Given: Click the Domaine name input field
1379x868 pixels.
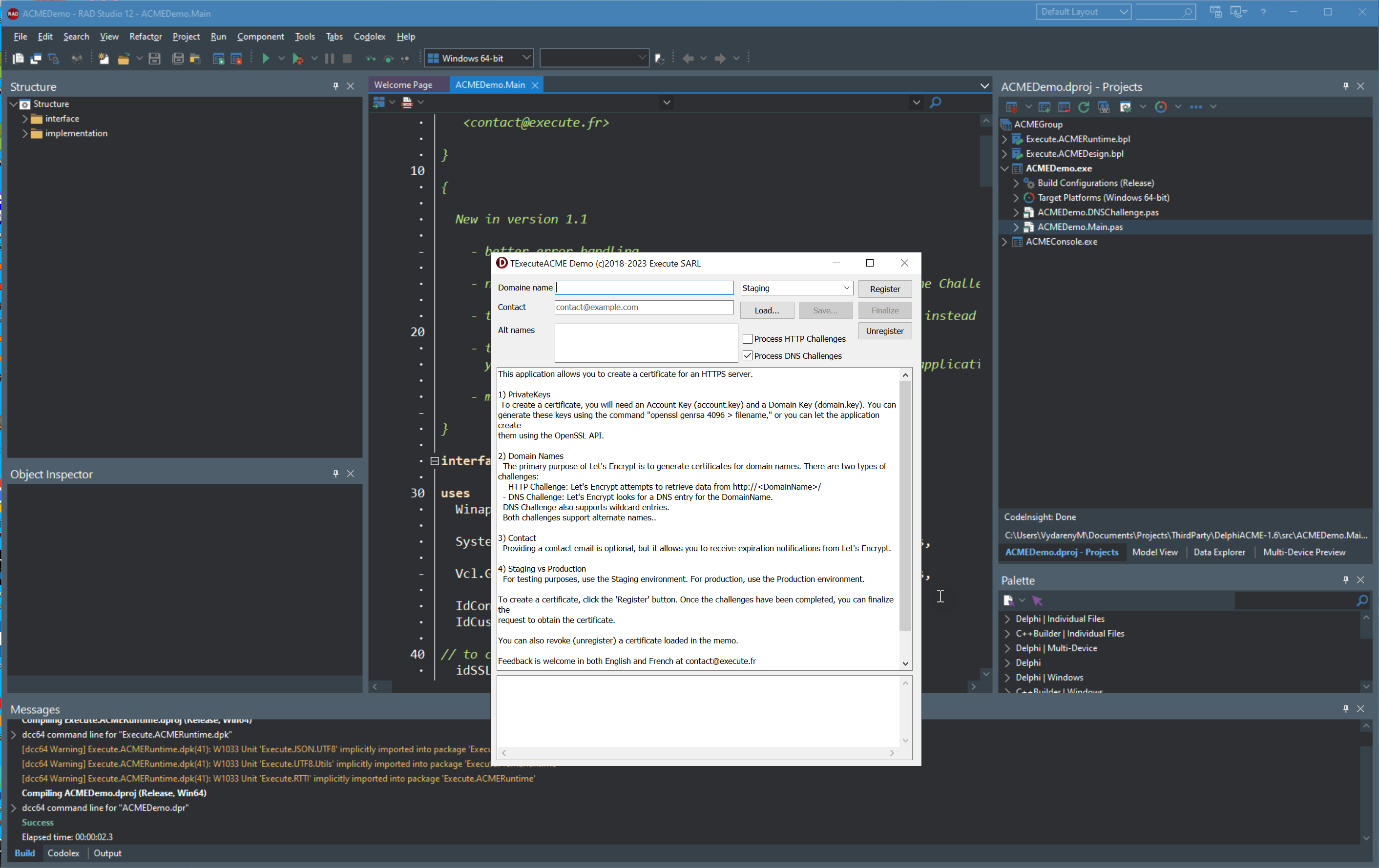Looking at the screenshot, I should tap(644, 288).
